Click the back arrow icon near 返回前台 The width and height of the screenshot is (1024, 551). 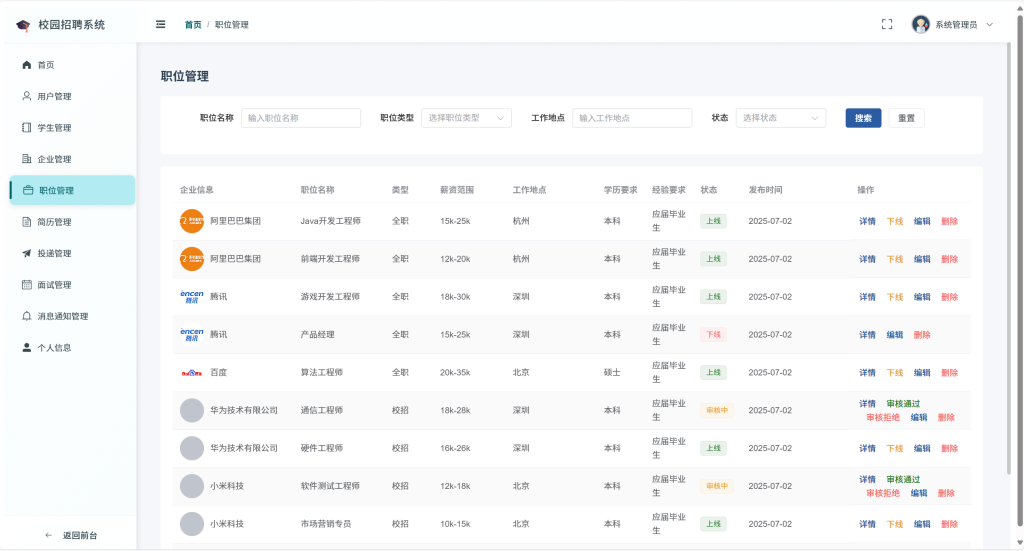coord(48,535)
